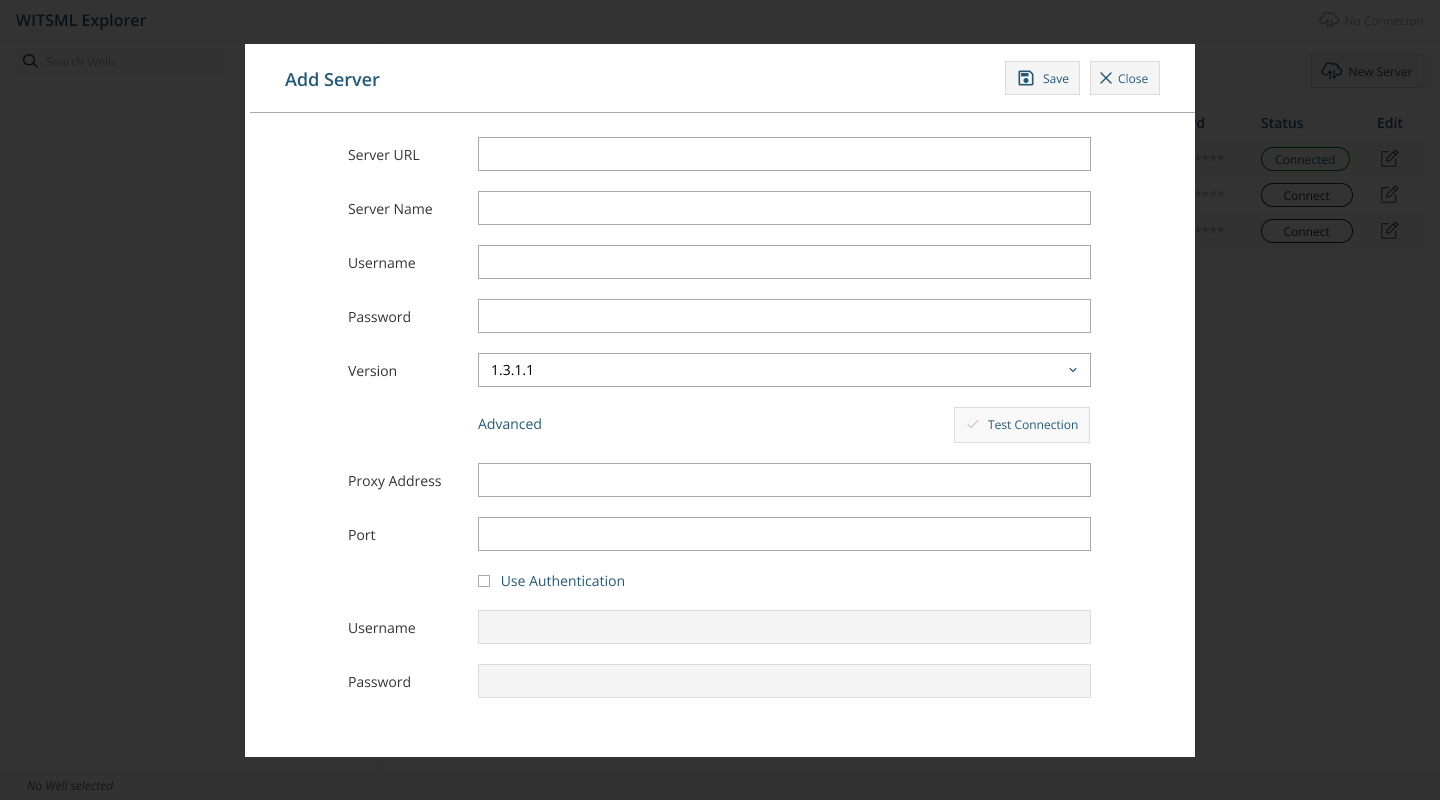
Task: Click the checkmark icon inside Test Connection
Action: [973, 424]
